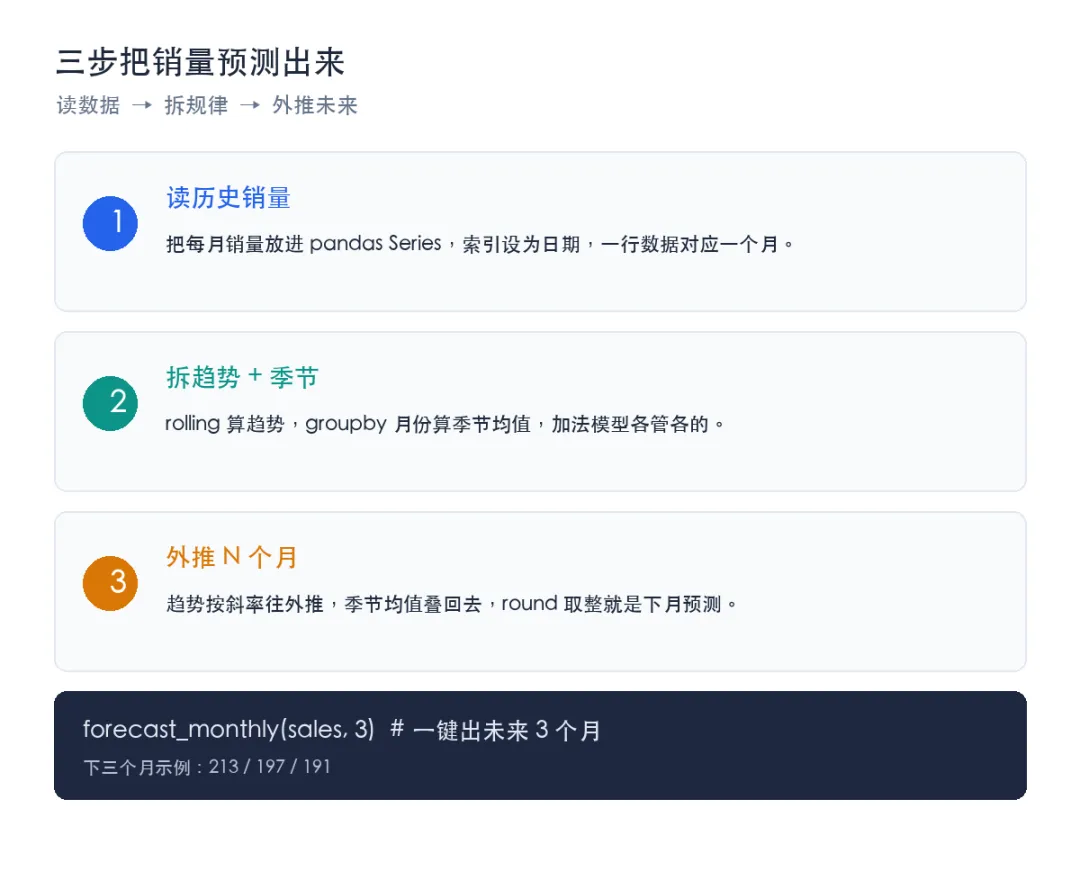This screenshot has width=1080, height=871.
Task: Click the 外推未来 breadcrumb step
Action: click(315, 105)
